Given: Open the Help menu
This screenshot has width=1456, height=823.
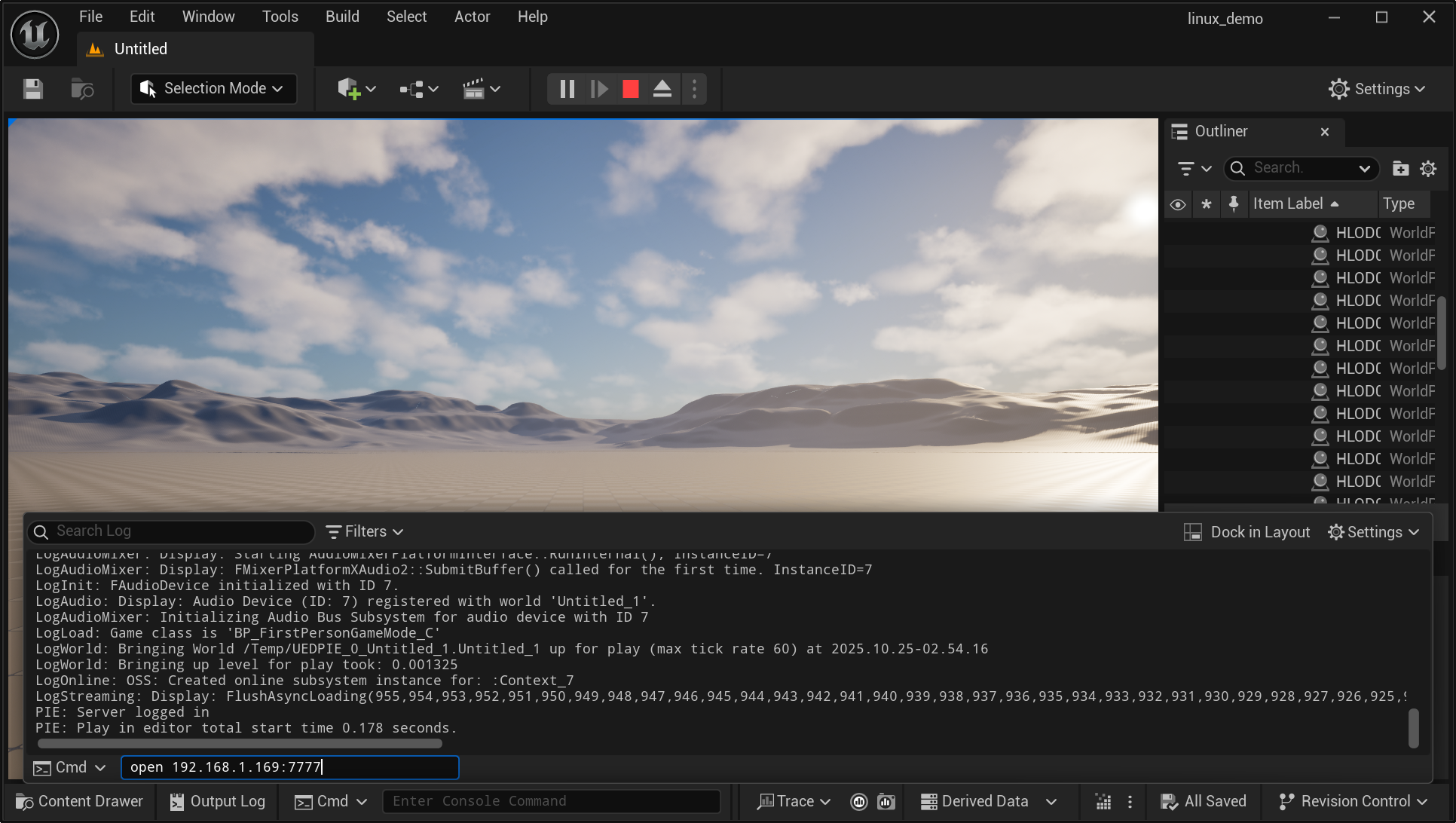Looking at the screenshot, I should [532, 17].
